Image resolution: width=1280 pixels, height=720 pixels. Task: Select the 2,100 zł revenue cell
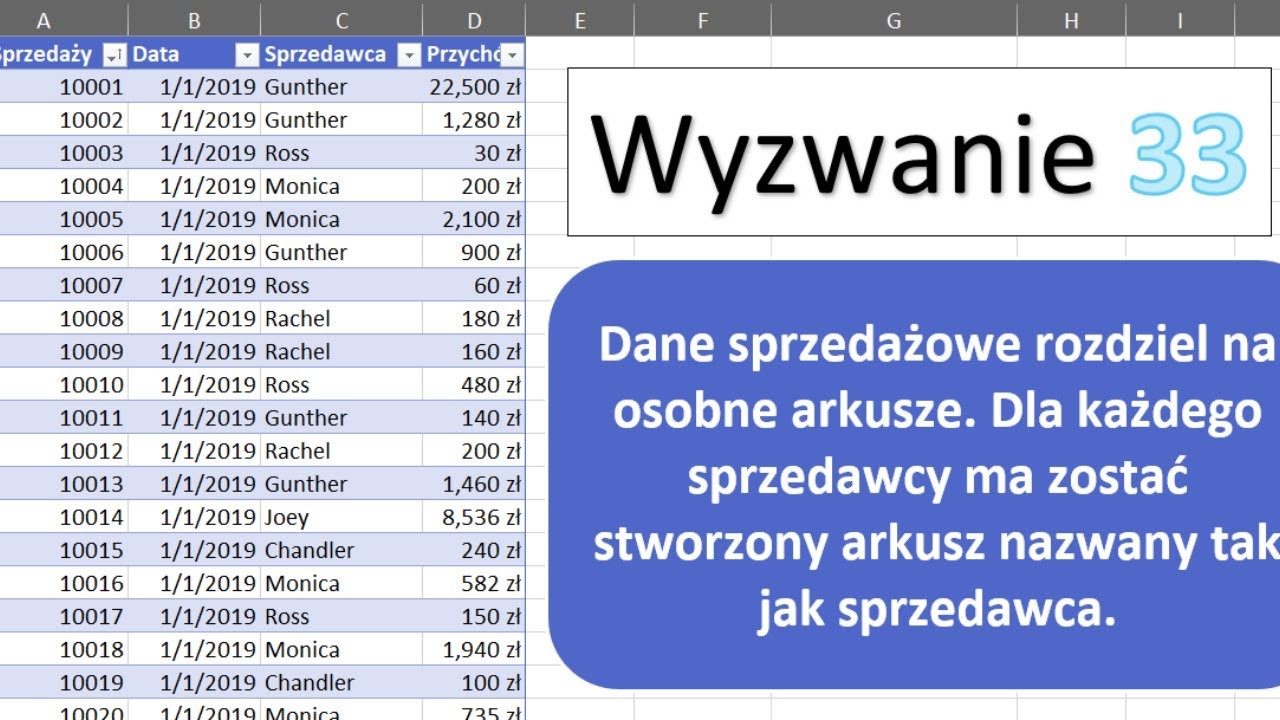click(x=474, y=219)
